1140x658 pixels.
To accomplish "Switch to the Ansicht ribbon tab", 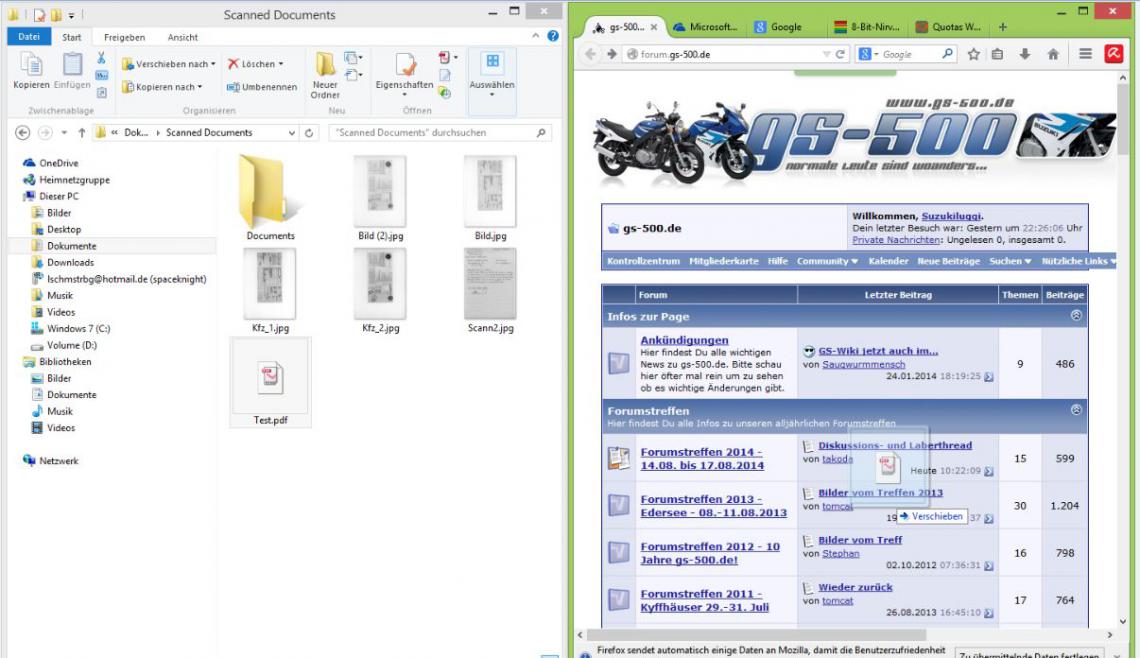I will tap(182, 37).
